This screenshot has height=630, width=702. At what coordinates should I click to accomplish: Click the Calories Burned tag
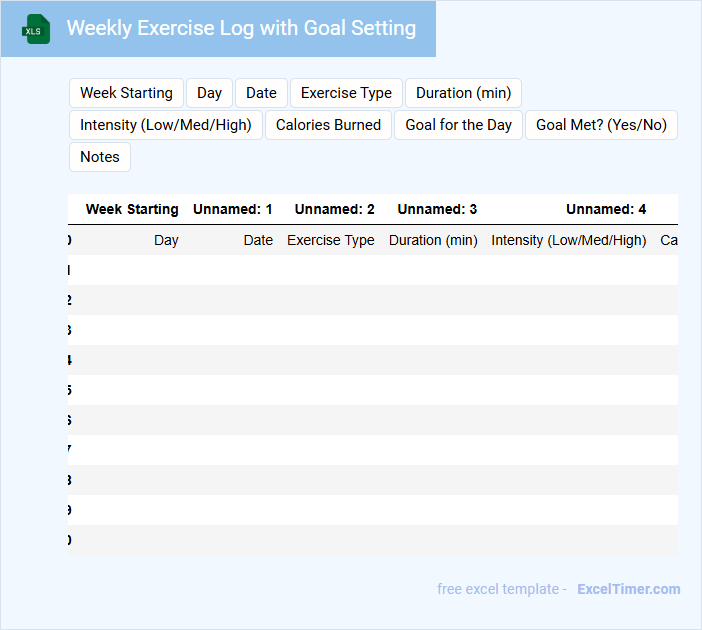328,125
